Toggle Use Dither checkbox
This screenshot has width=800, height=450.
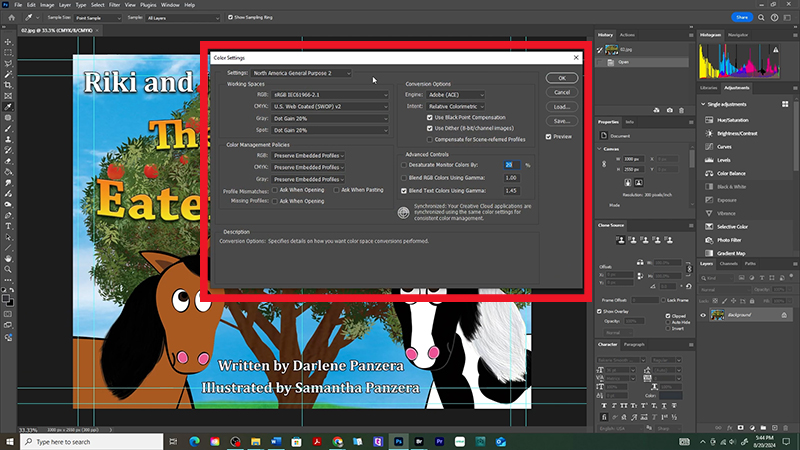430,128
